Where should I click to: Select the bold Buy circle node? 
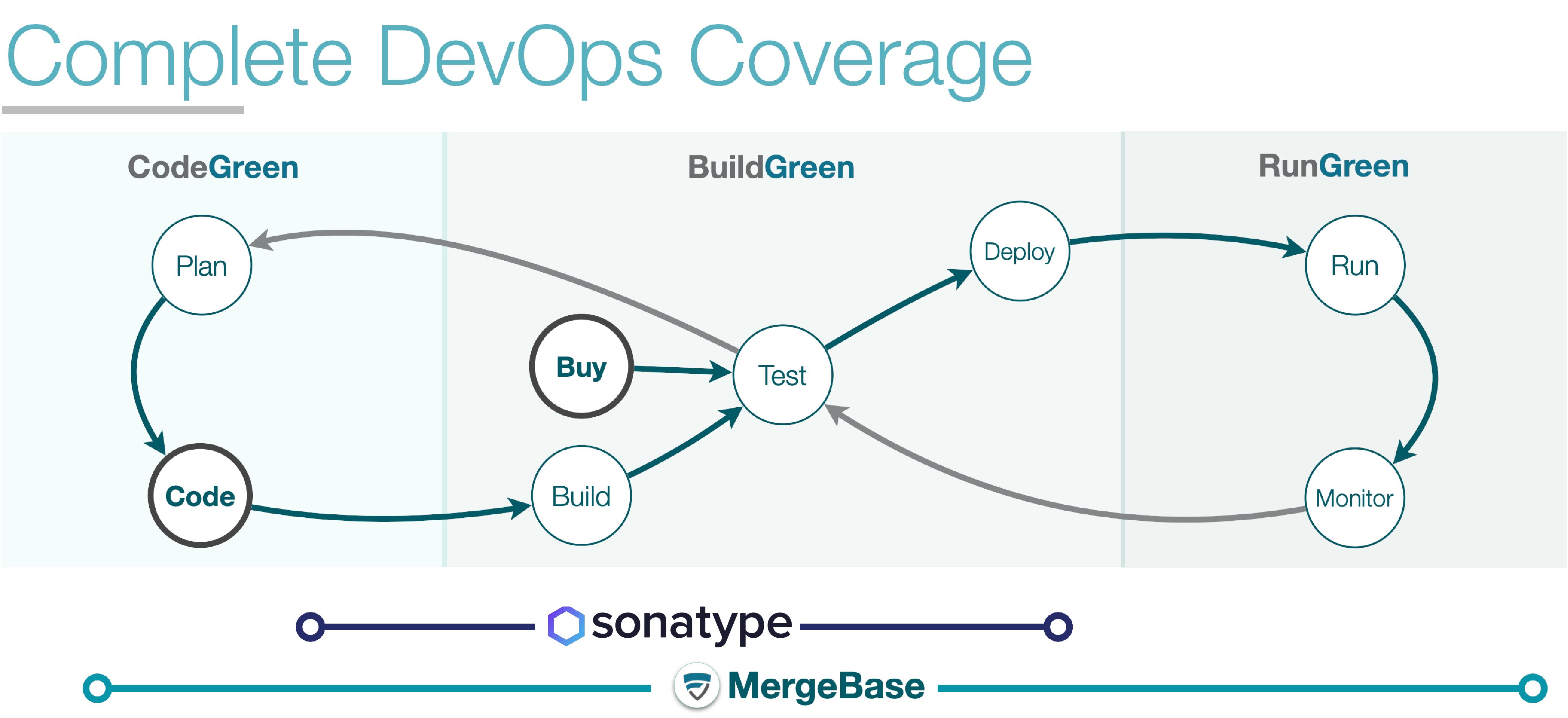pos(581,366)
